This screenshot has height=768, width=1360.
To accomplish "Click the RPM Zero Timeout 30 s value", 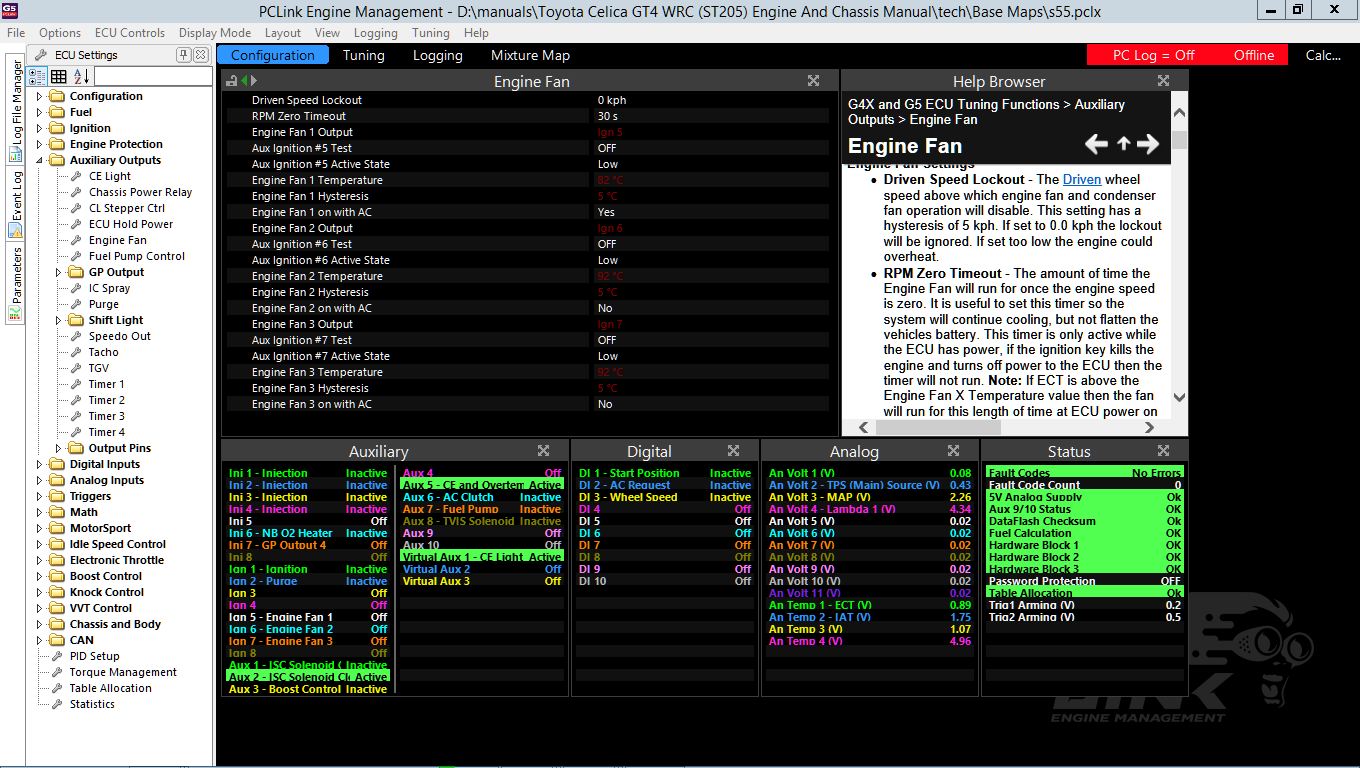I will pos(711,116).
